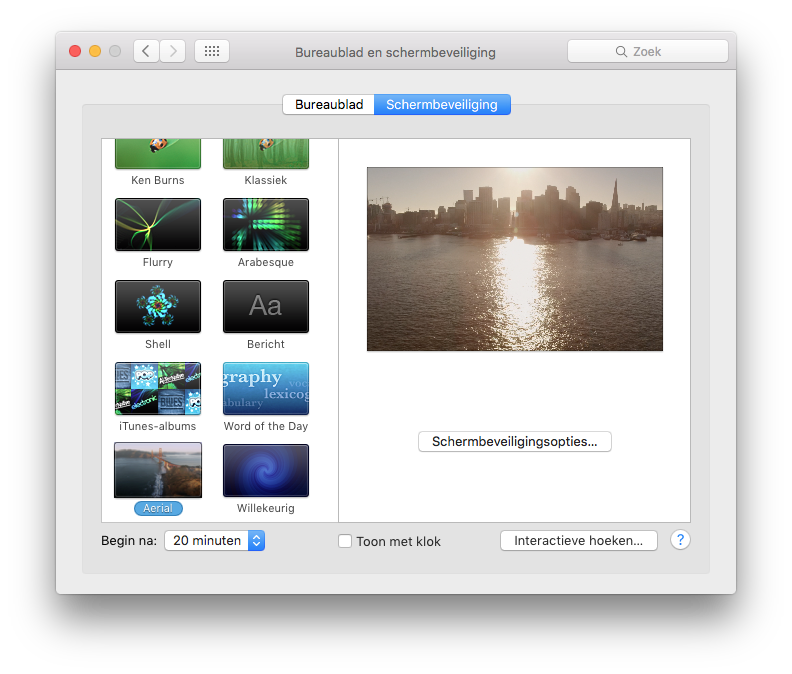Viewport: 792px width, 674px height.
Task: Open Schermbeveiligingsopties button
Action: pyautogui.click(x=515, y=442)
